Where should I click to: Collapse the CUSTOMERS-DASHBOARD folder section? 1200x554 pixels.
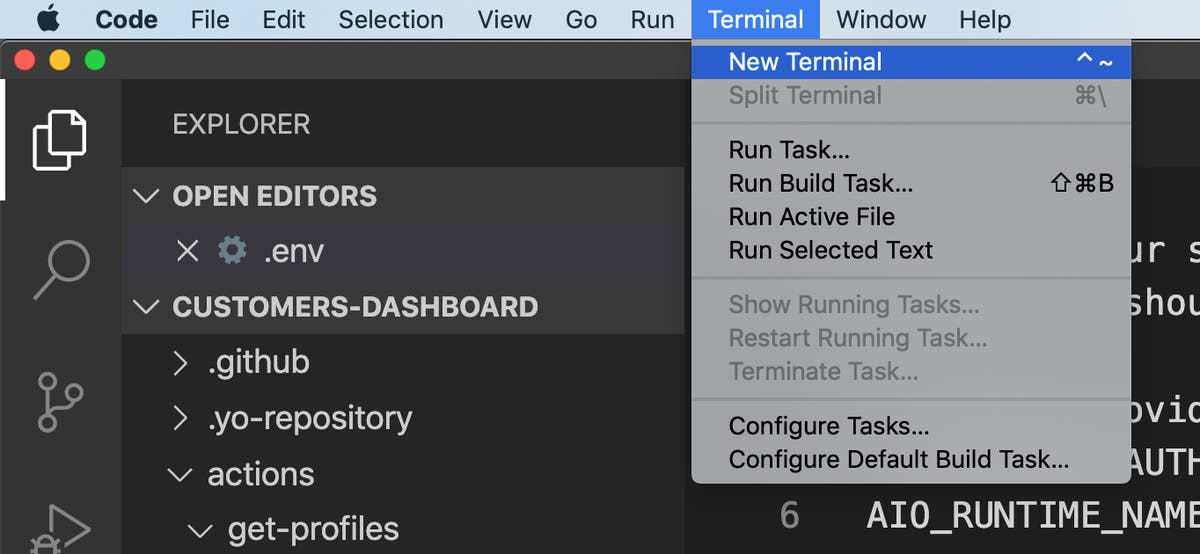[147, 306]
